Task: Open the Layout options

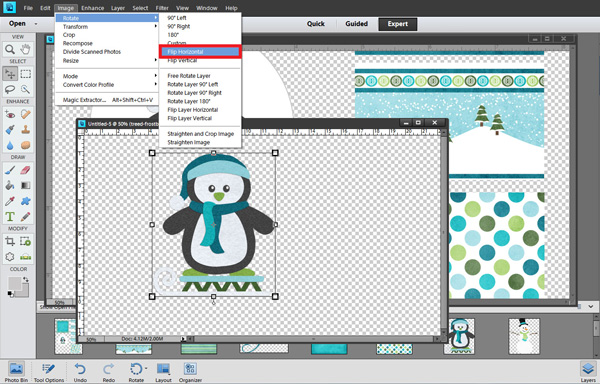Action: coord(163,372)
